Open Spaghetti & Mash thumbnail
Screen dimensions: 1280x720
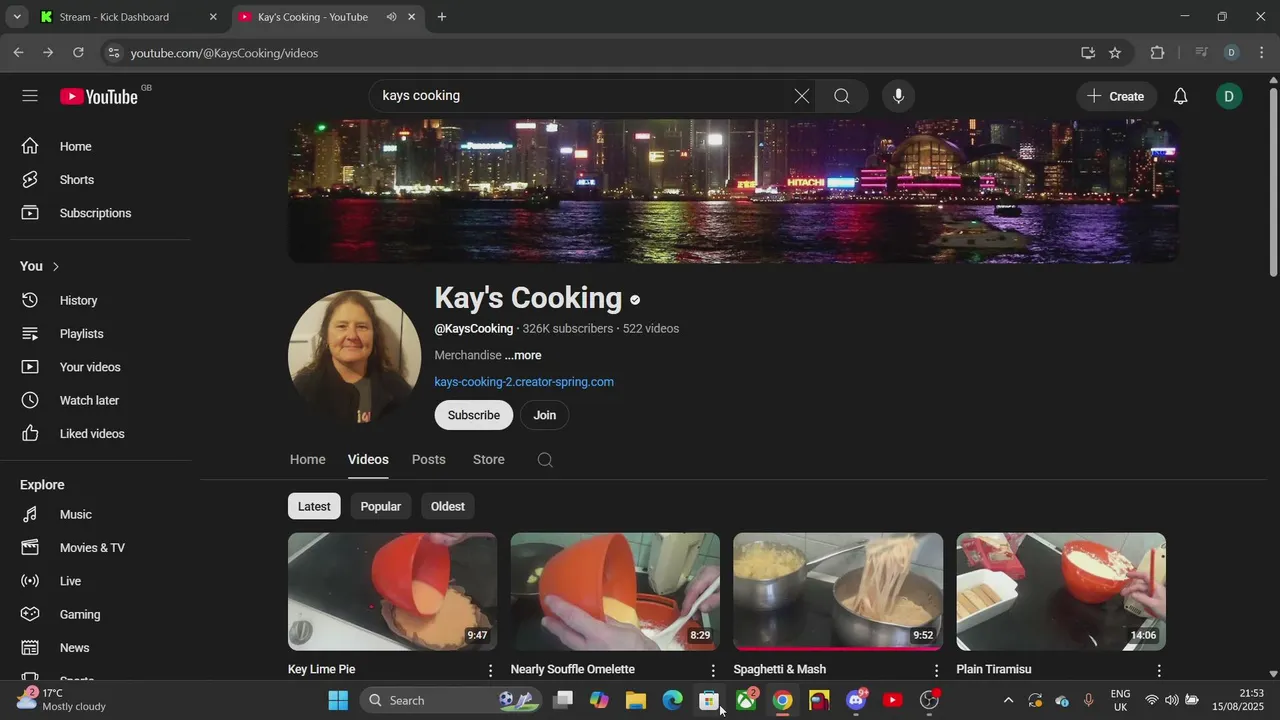838,591
